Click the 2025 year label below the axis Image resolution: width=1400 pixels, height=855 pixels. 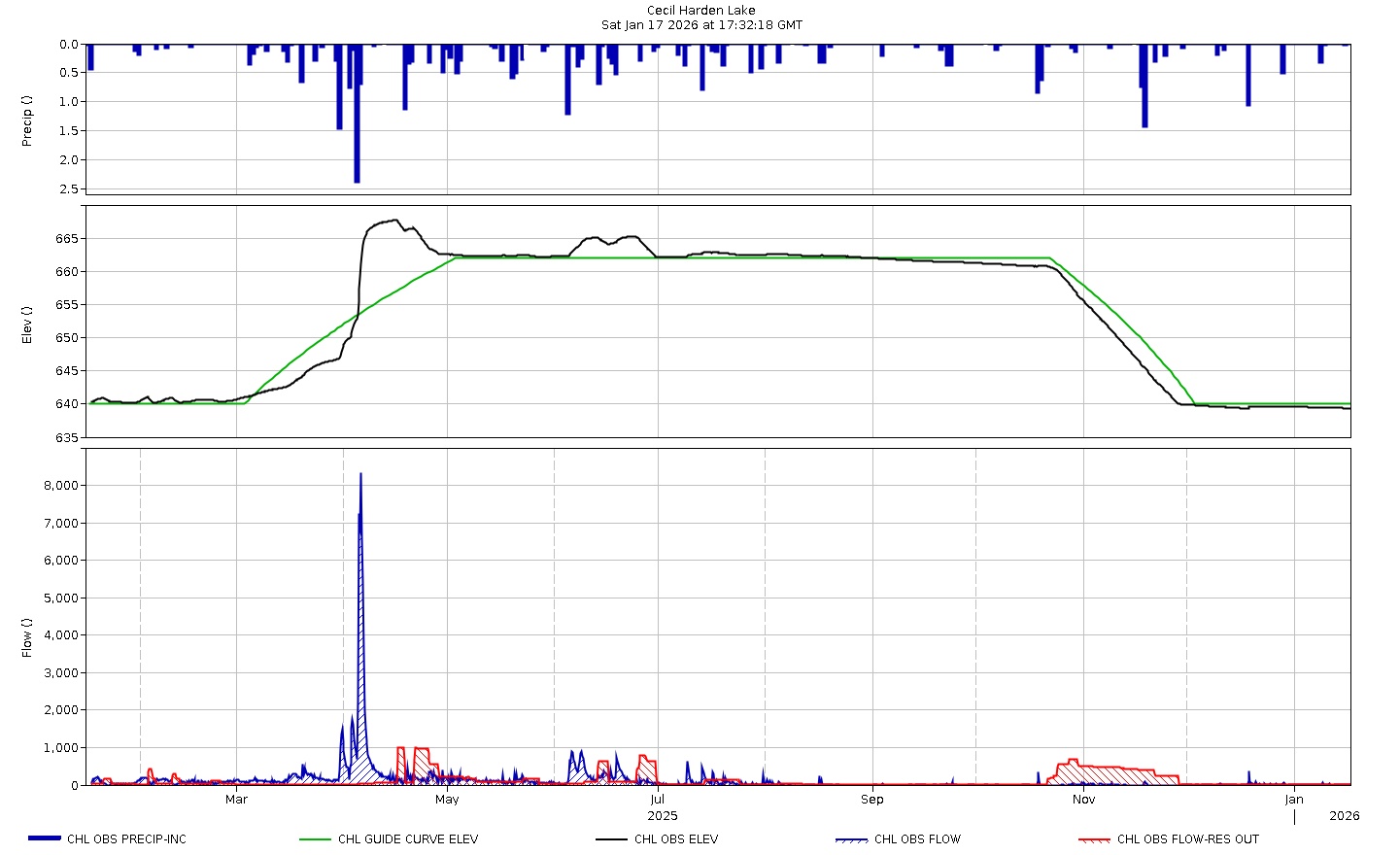pyautogui.click(x=663, y=816)
